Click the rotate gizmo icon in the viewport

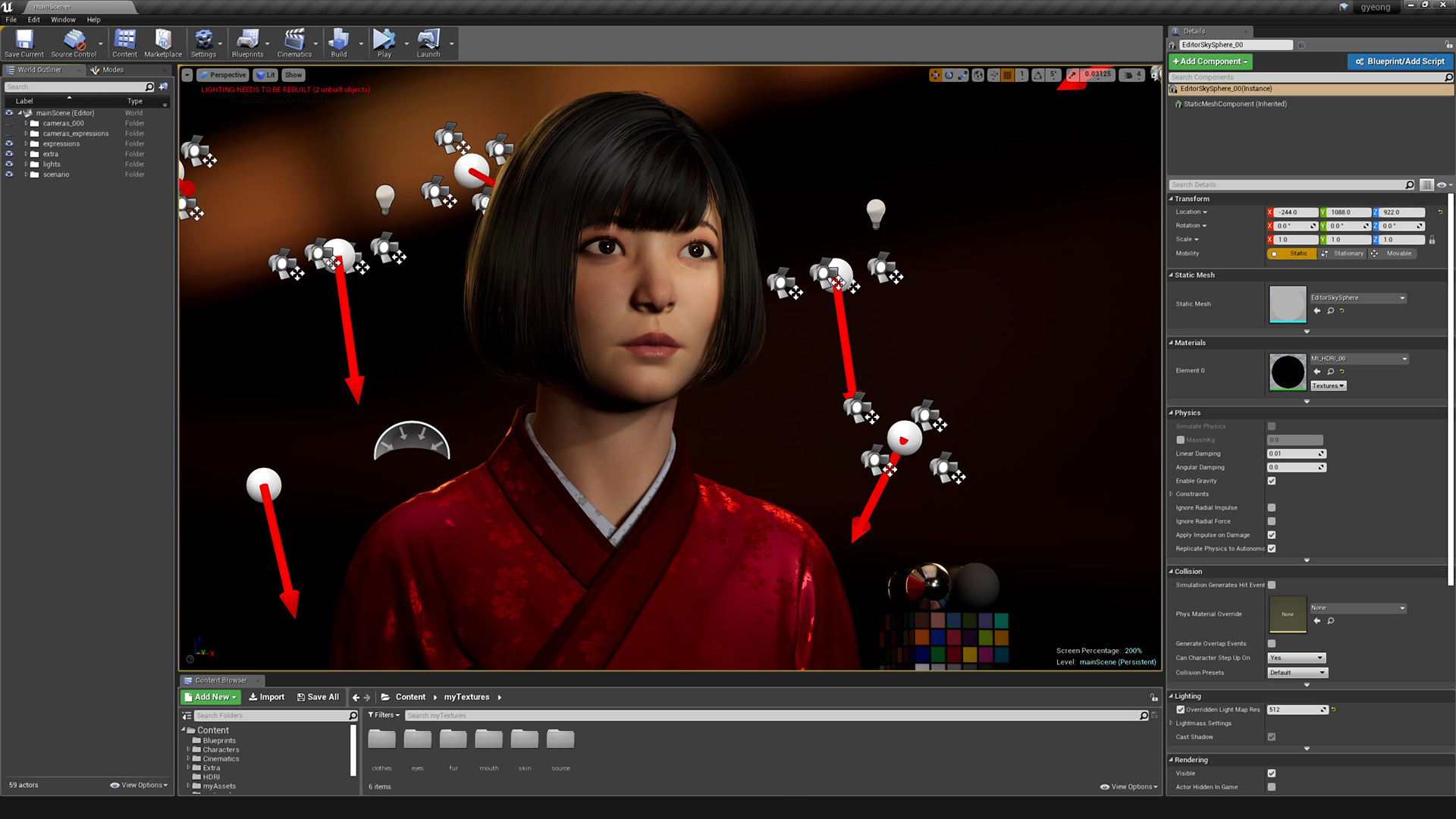pyautogui.click(x=949, y=75)
